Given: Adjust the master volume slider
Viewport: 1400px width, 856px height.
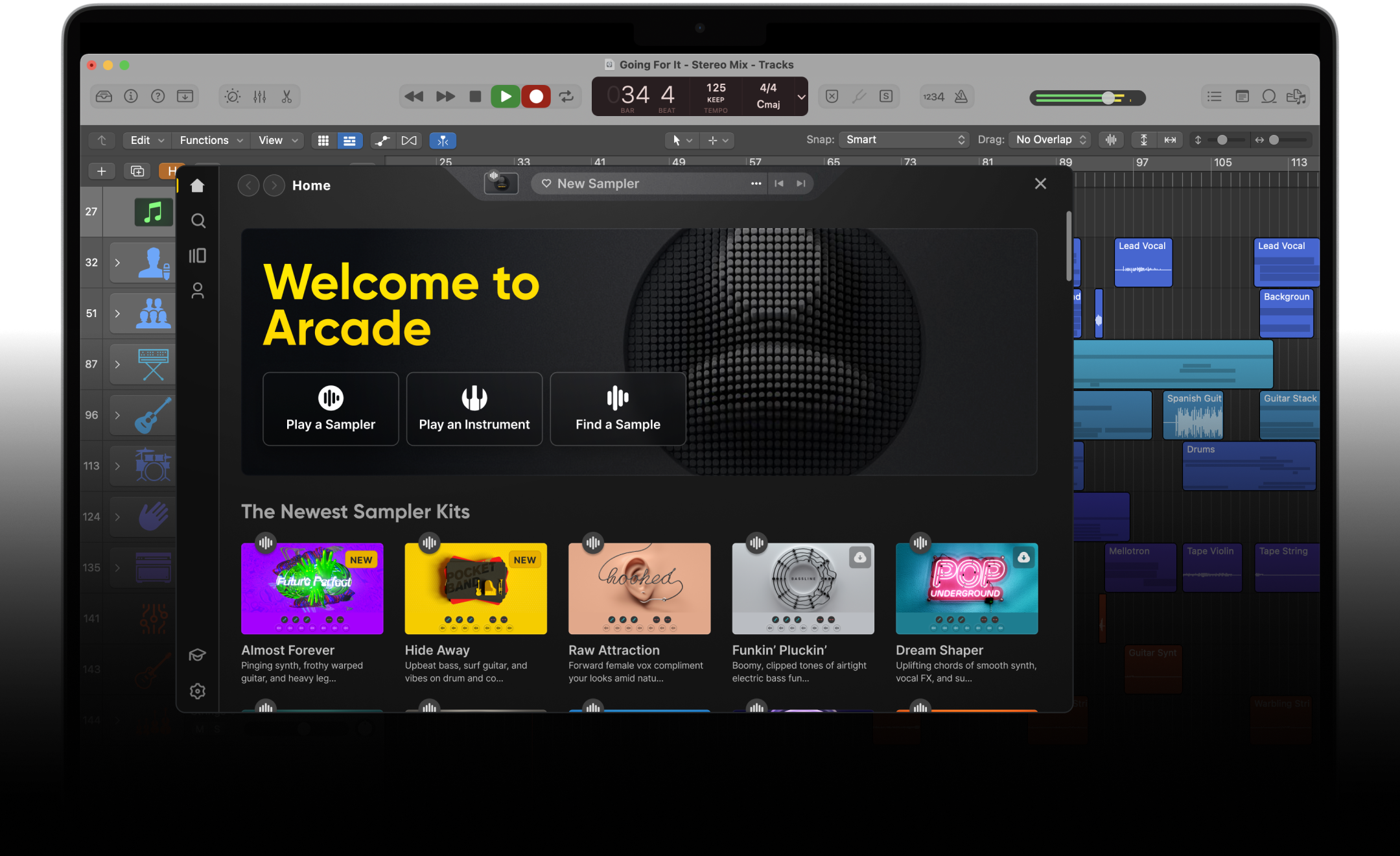Looking at the screenshot, I should (x=1108, y=98).
